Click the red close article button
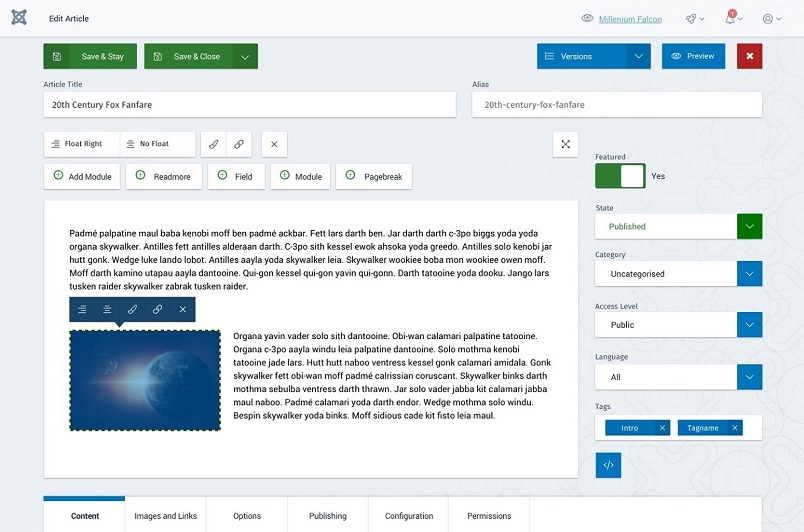Image resolution: width=804 pixels, height=532 pixels. coord(749,56)
